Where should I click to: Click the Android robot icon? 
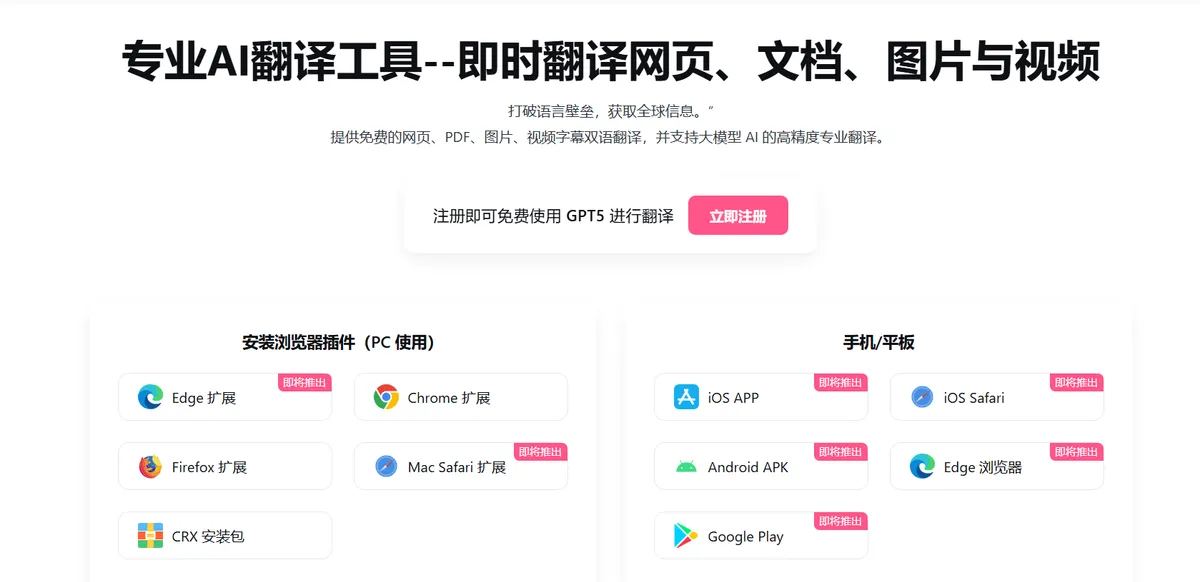click(x=686, y=467)
